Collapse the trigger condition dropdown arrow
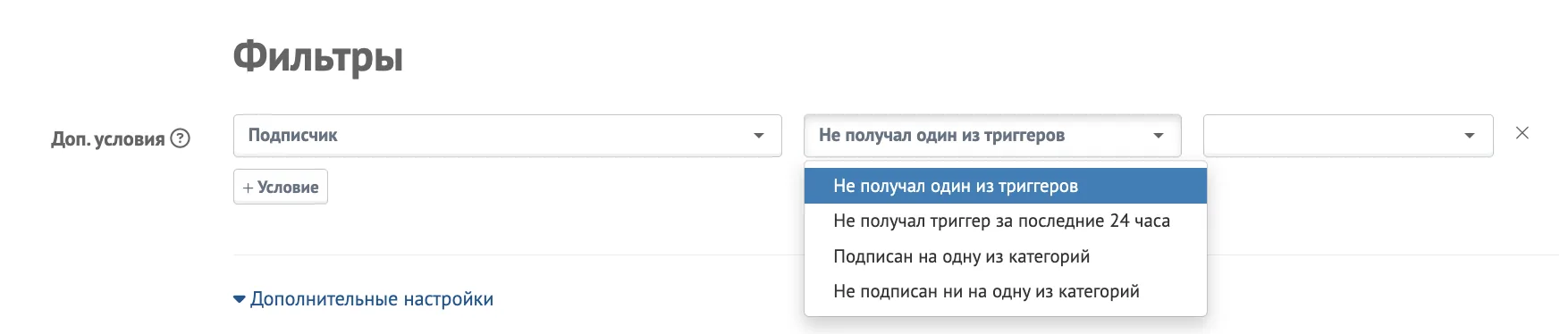1568x334 pixels. click(x=1158, y=136)
